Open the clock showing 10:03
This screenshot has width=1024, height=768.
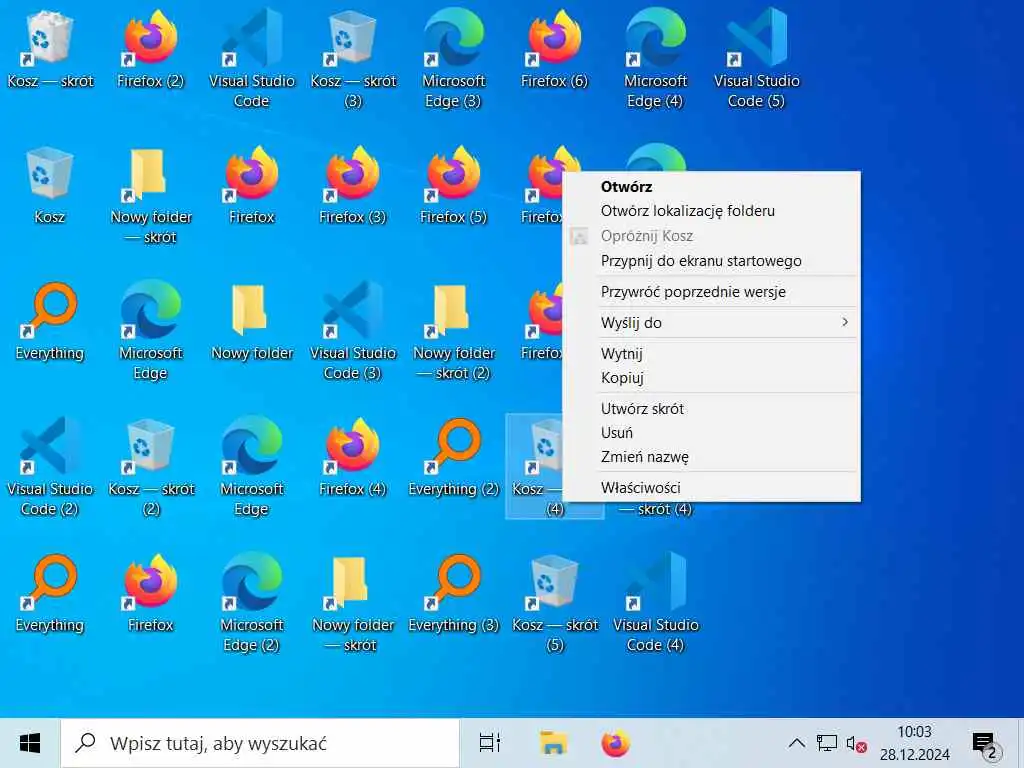914,743
